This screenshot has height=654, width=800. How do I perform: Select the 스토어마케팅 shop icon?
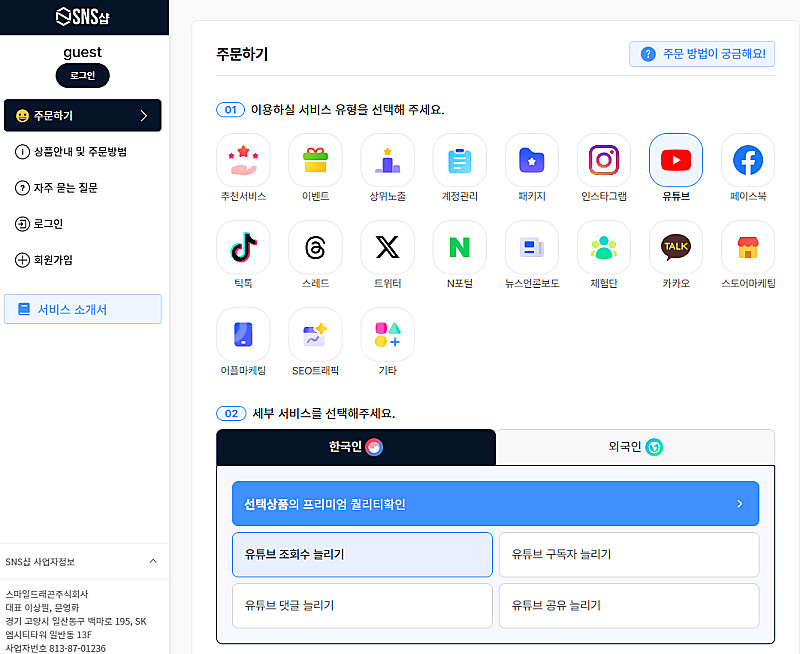tap(748, 247)
